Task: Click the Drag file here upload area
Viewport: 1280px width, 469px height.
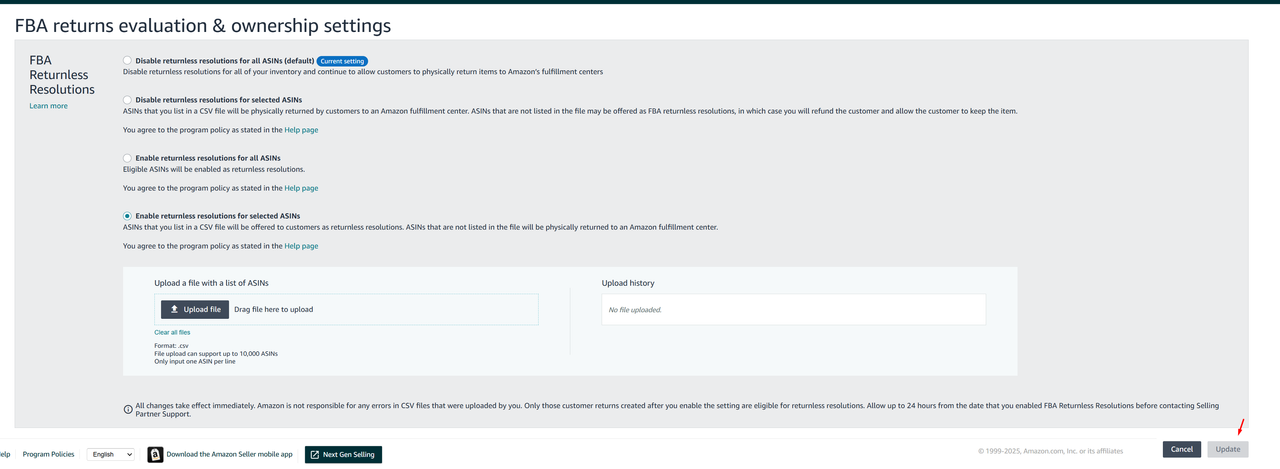Action: [x=380, y=310]
